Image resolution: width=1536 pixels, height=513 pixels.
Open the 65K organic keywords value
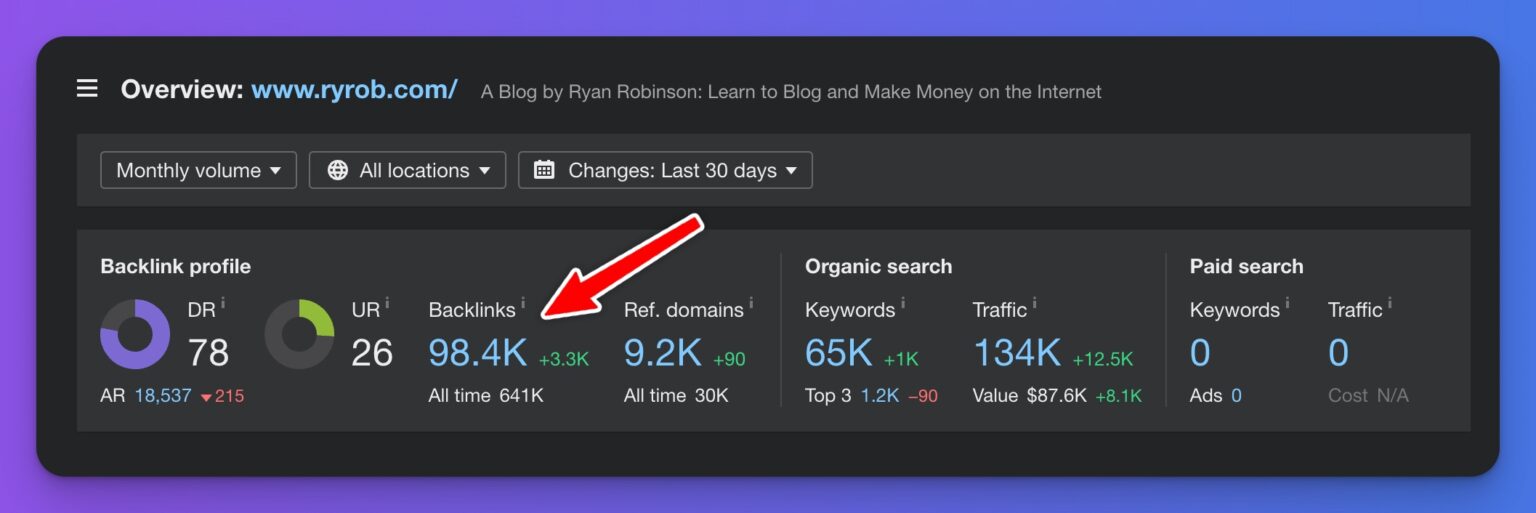(839, 353)
